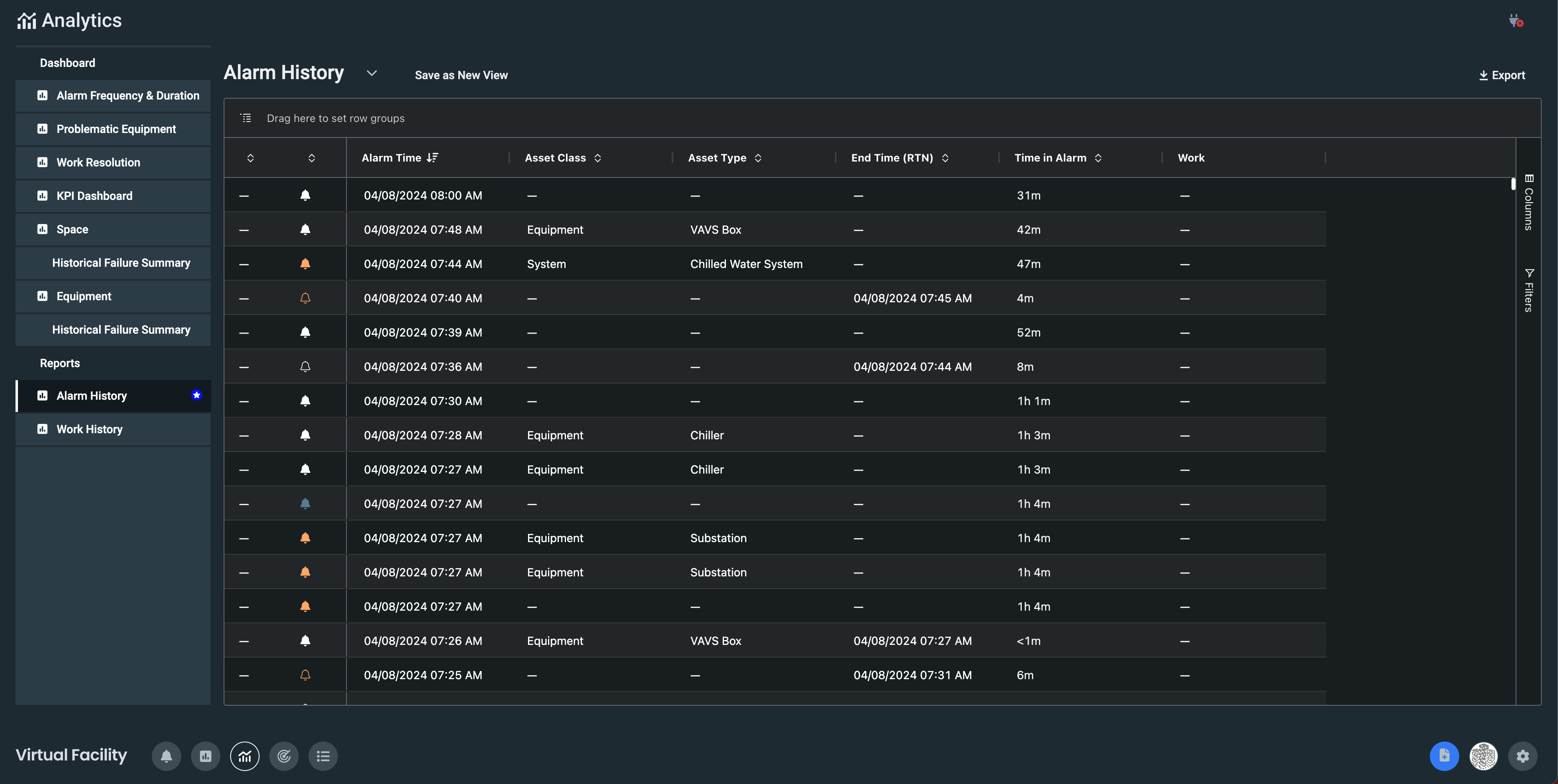Expand the Alarm History view dropdown
Viewport: 1558px width, 784px height.
[371, 73]
